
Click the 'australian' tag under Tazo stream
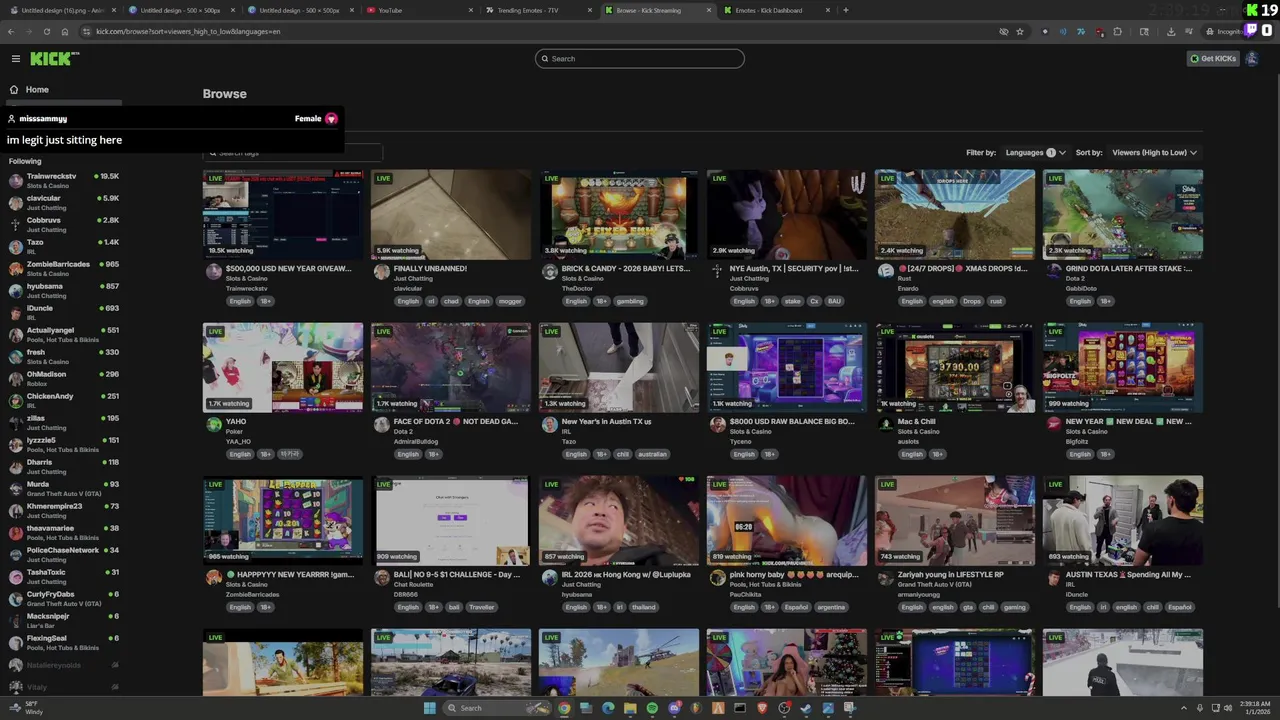coord(652,454)
